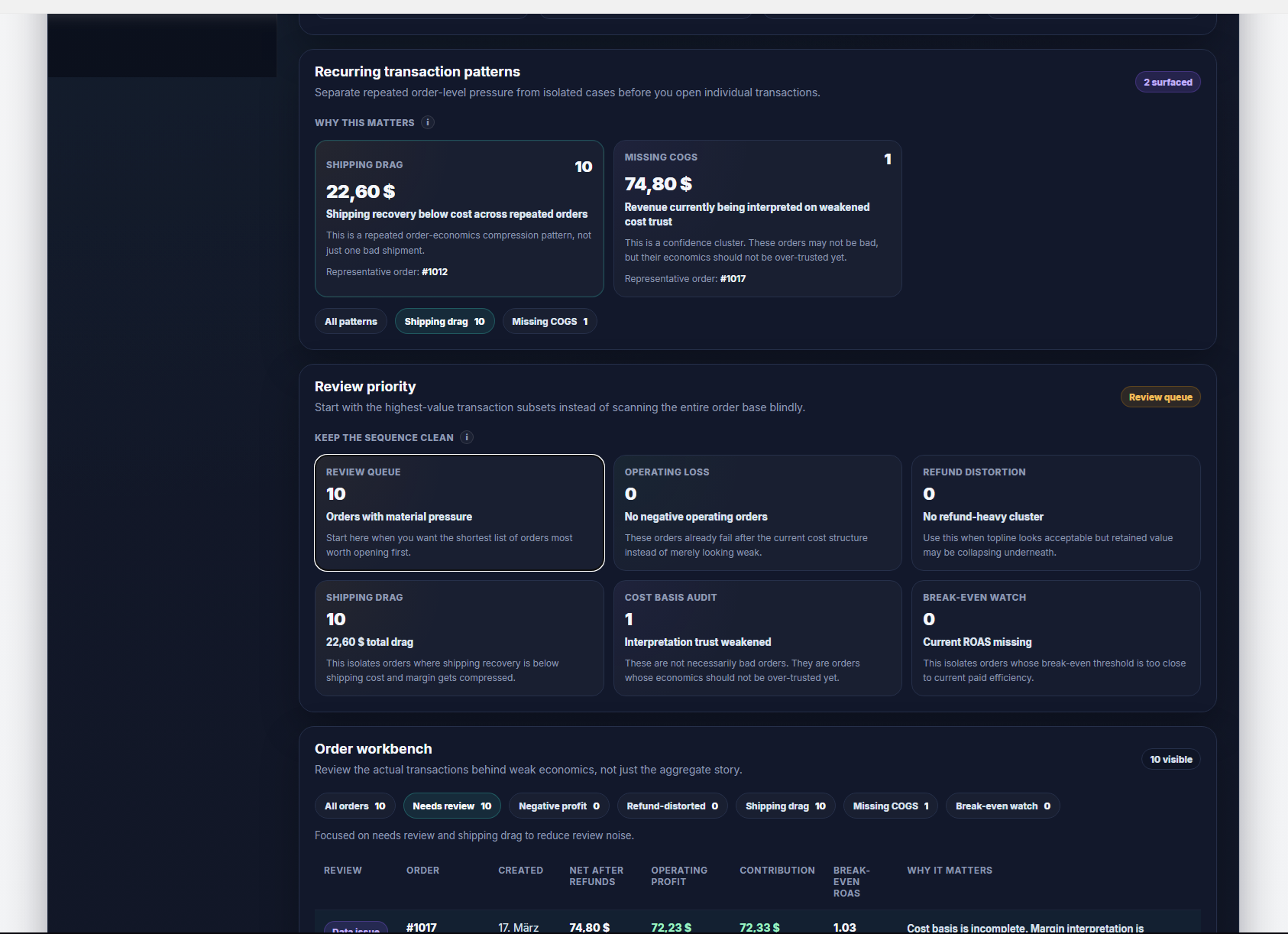Select the Refund Distortion priority card
The height and width of the screenshot is (934, 1288).
1055,513
